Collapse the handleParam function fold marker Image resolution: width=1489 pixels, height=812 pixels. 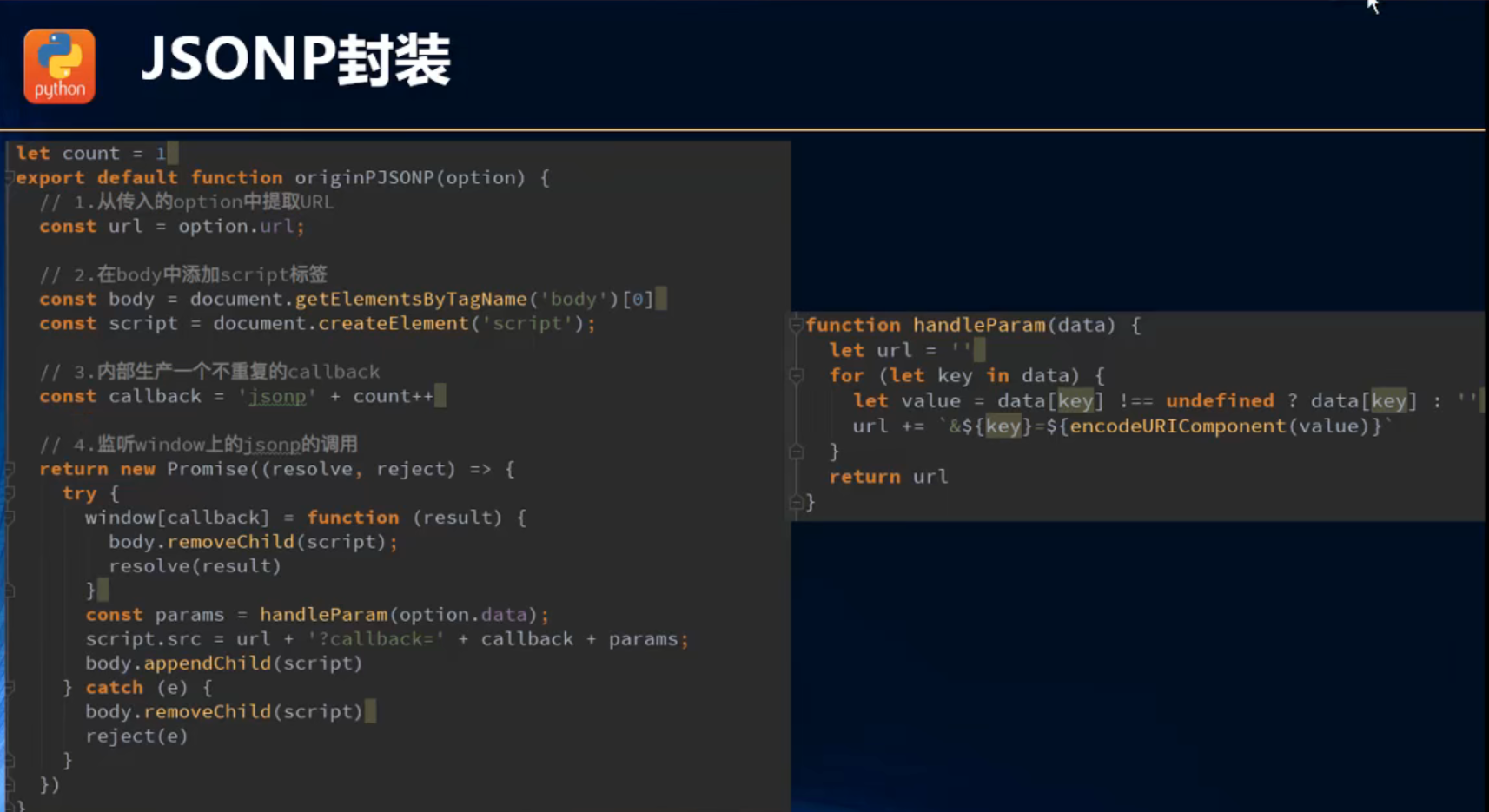point(796,325)
